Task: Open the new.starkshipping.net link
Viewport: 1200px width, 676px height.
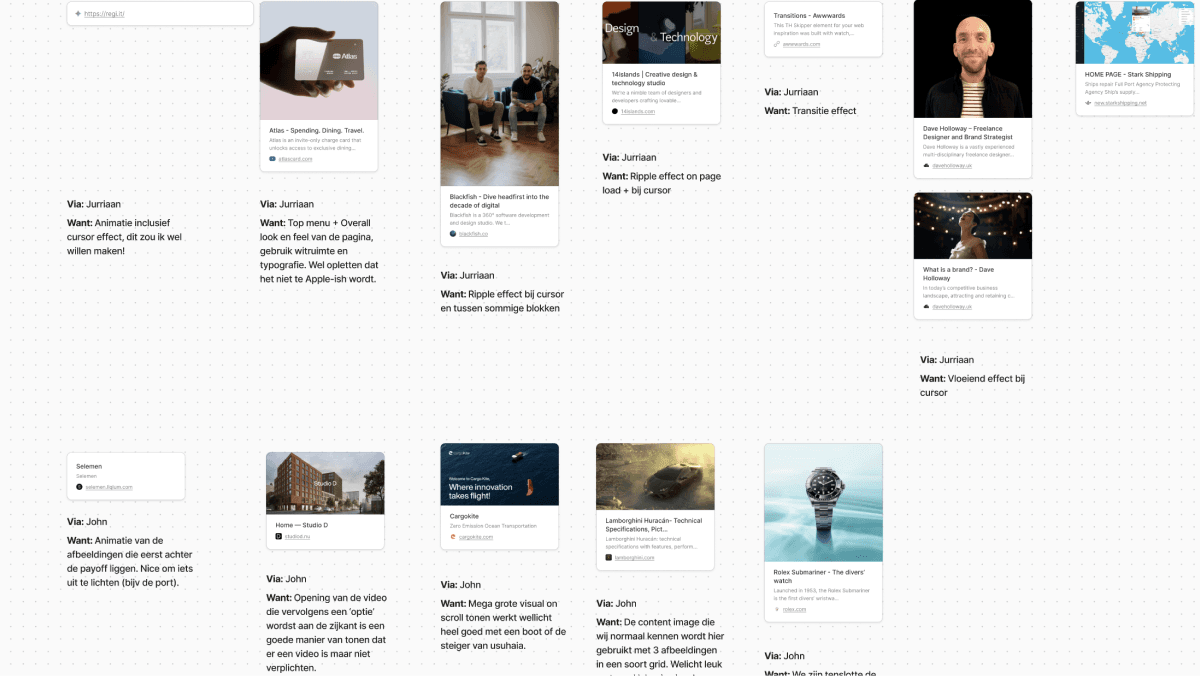Action: click(1120, 102)
